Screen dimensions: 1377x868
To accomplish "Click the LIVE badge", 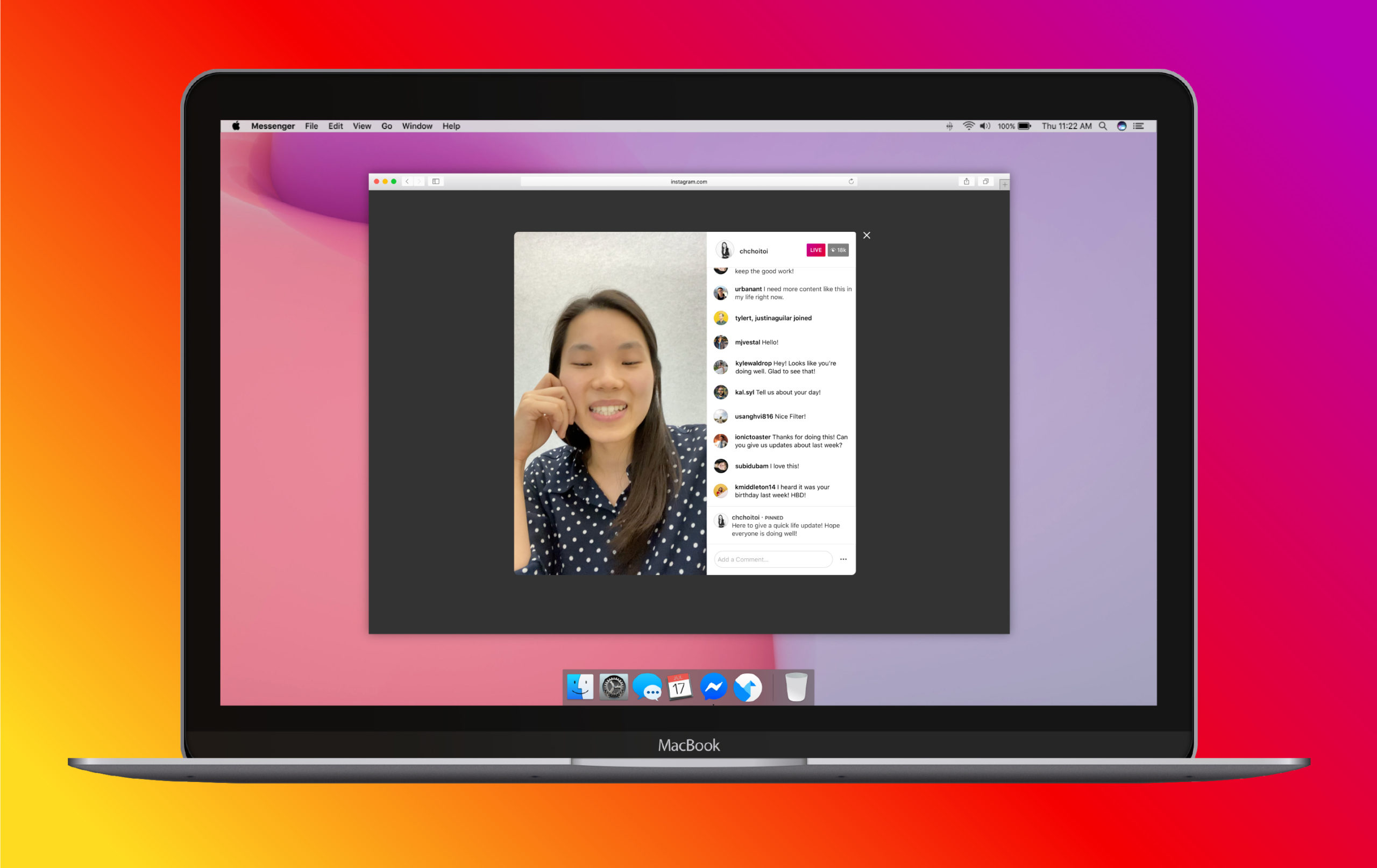I will (815, 250).
